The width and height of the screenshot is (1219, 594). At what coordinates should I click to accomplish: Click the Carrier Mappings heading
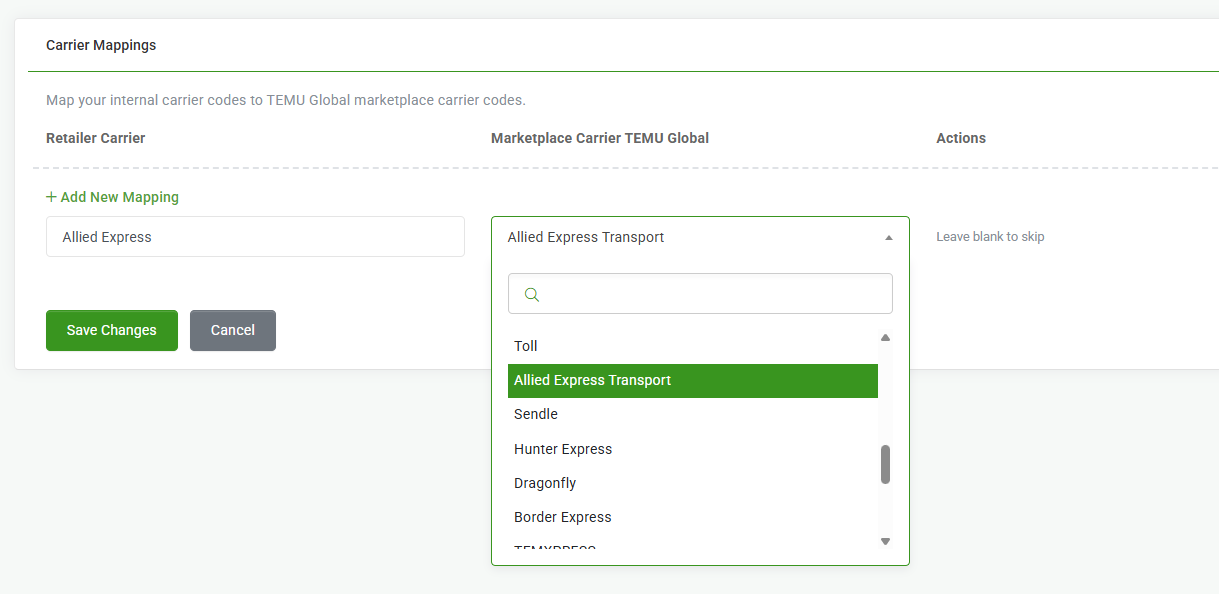coord(101,45)
